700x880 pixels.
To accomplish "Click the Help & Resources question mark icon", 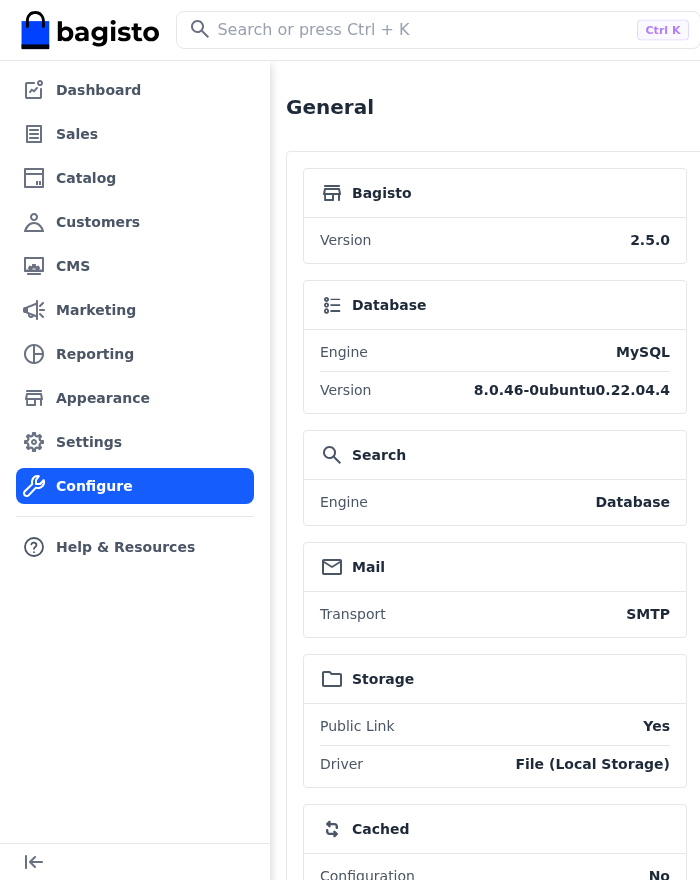I will (34, 547).
